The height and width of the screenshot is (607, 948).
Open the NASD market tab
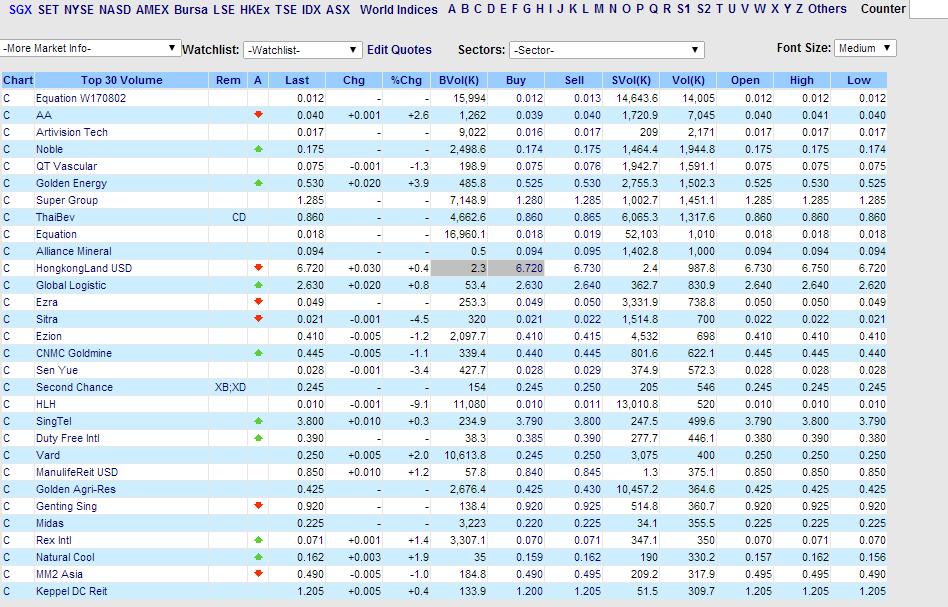(x=115, y=10)
